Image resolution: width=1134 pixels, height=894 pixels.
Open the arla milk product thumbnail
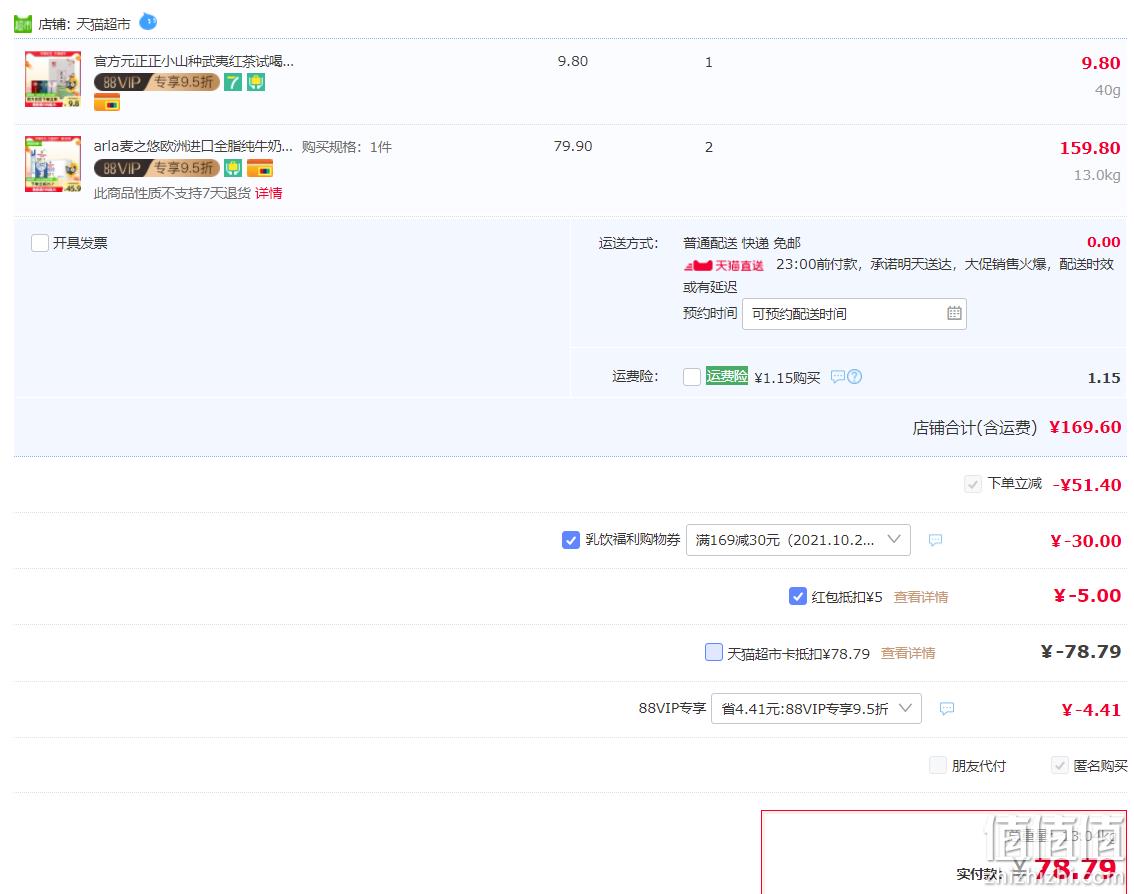pyautogui.click(x=53, y=163)
